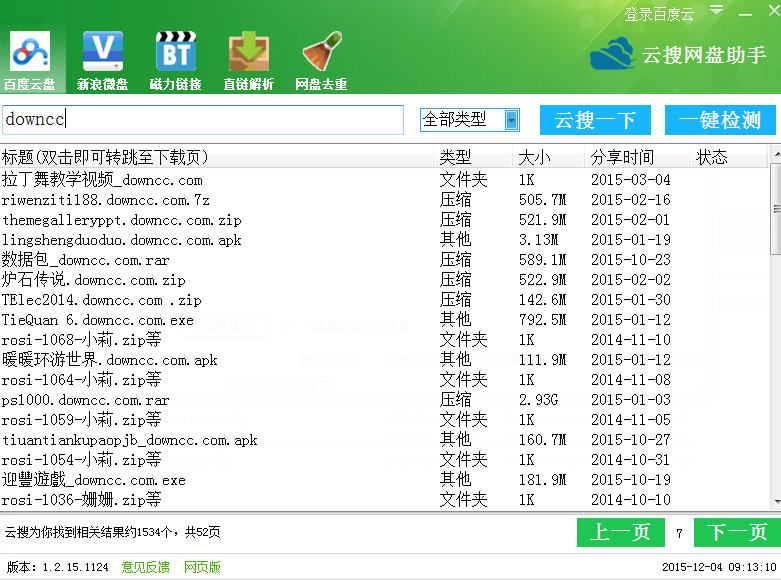This screenshot has width=781, height=580.
Task: Click the scrollbar down arrow in results list
Action: coord(776,502)
